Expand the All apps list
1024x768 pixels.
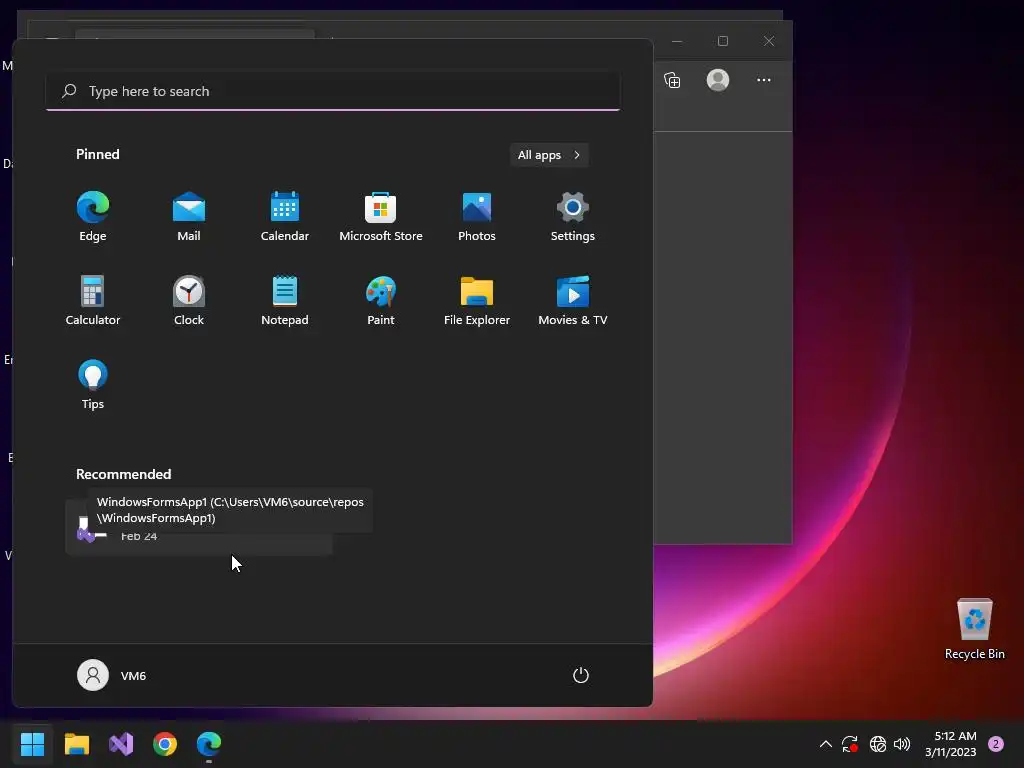549,155
